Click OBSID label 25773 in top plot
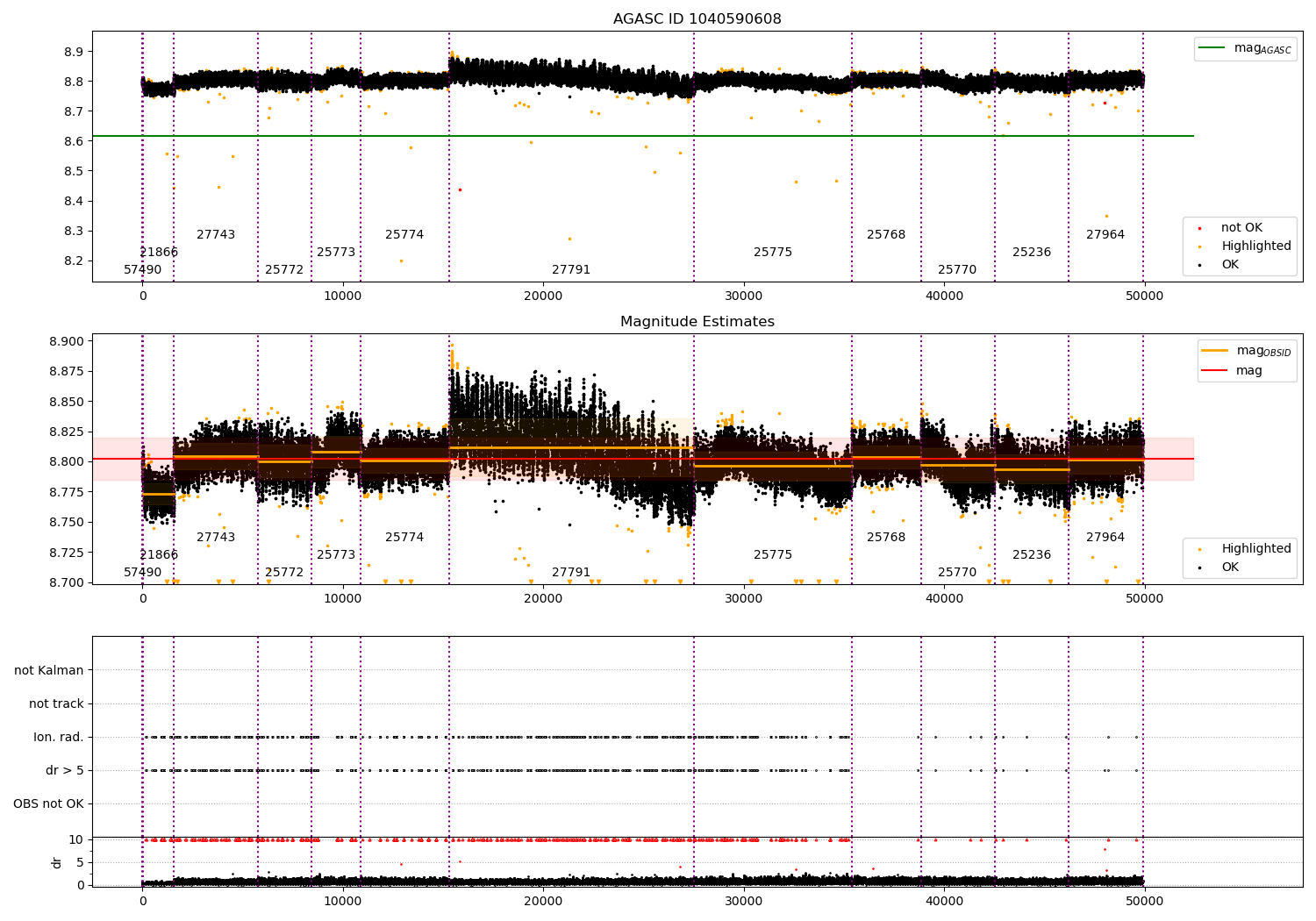The height and width of the screenshot is (921, 1316). [336, 253]
